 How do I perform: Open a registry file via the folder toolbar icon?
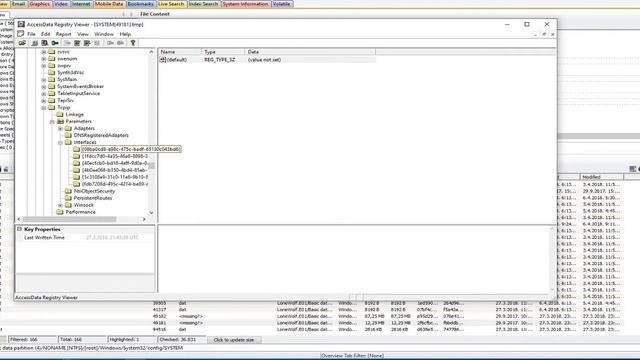pos(22,43)
